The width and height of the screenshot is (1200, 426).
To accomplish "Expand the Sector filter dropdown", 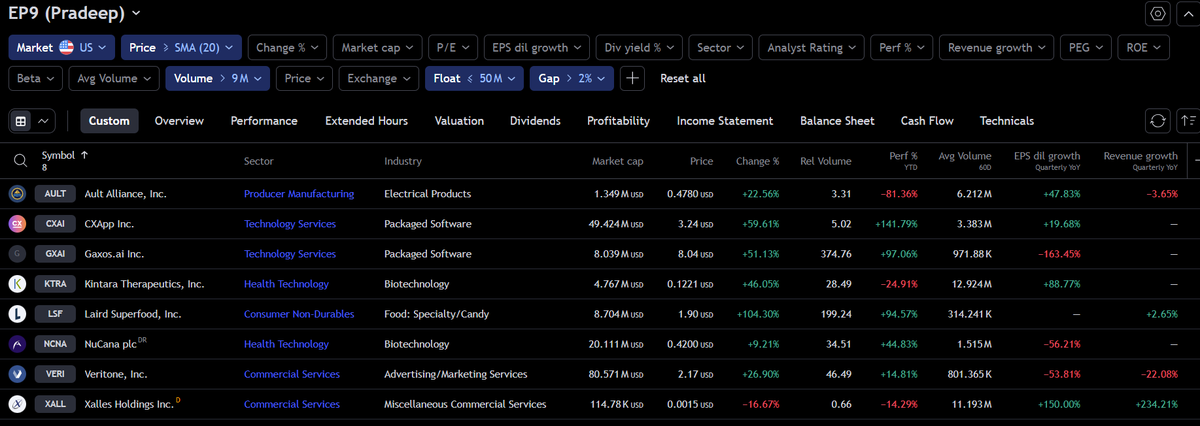I will pyautogui.click(x=720, y=47).
